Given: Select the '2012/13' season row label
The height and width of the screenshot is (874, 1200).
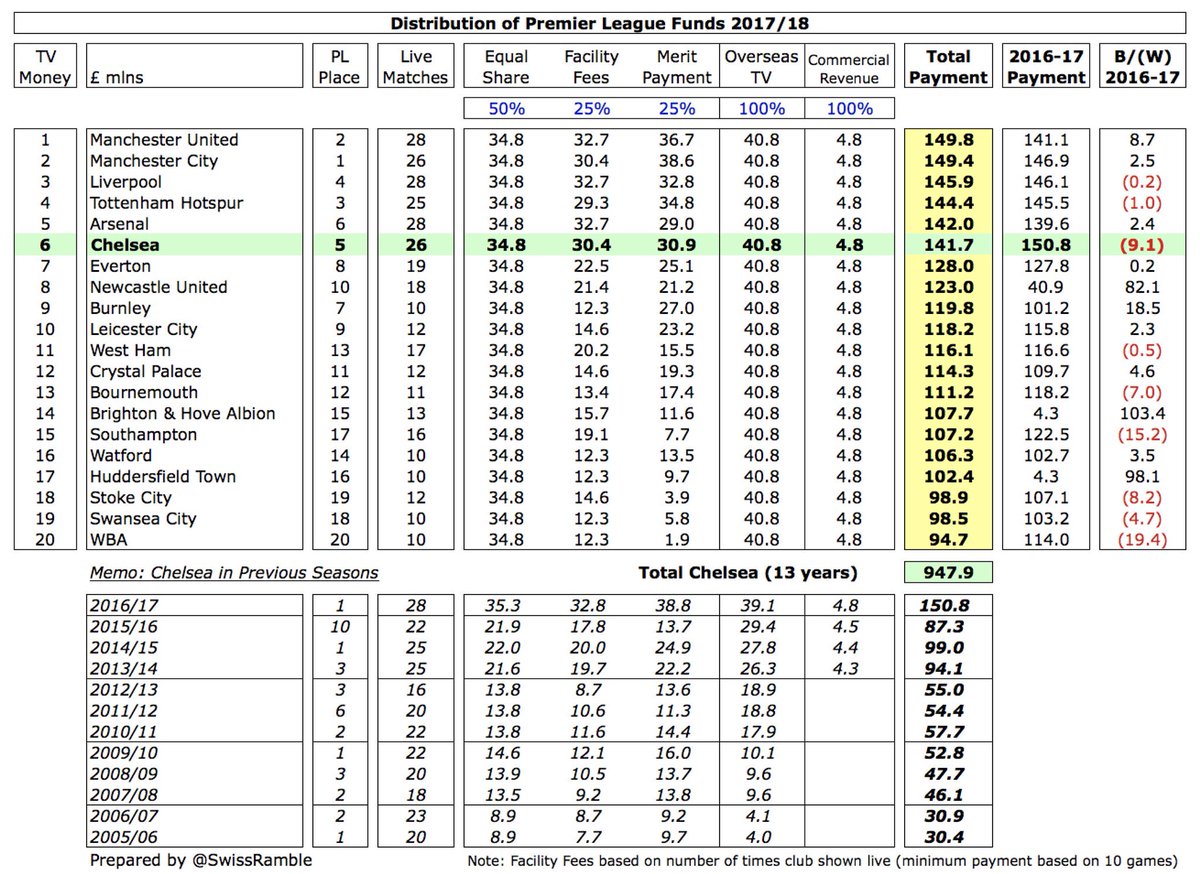Looking at the screenshot, I should point(124,690).
